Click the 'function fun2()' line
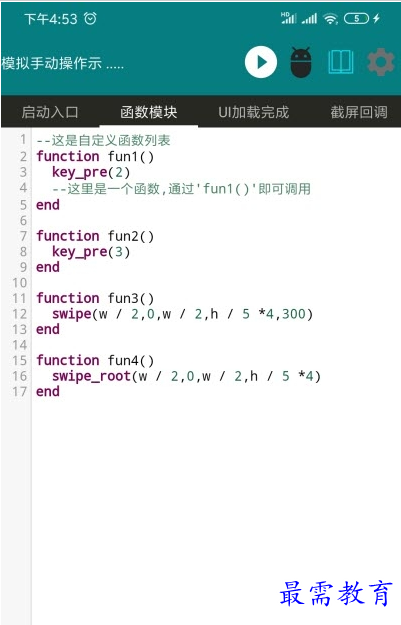 tap(95, 236)
